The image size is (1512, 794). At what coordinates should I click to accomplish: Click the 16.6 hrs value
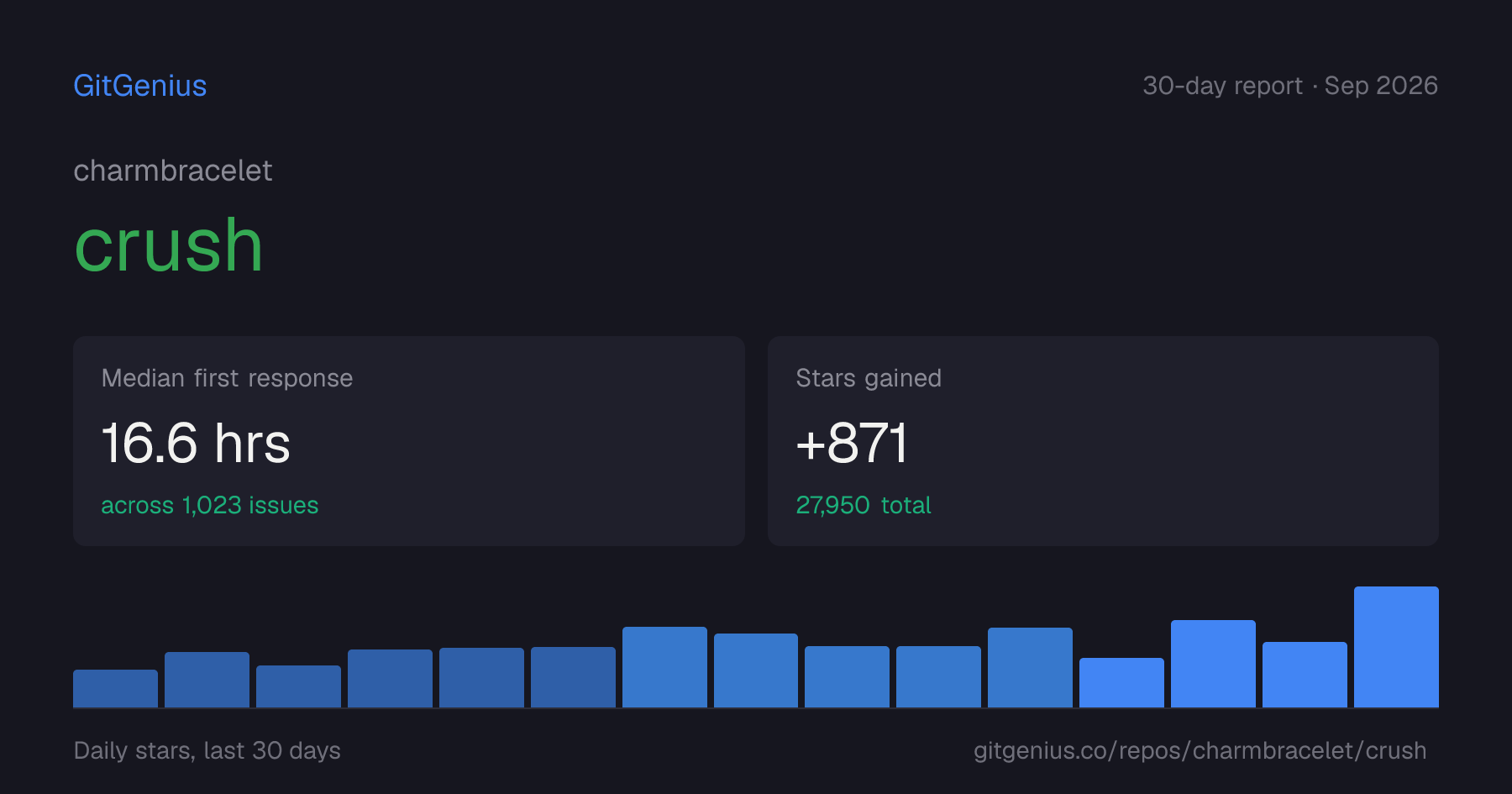[x=196, y=443]
